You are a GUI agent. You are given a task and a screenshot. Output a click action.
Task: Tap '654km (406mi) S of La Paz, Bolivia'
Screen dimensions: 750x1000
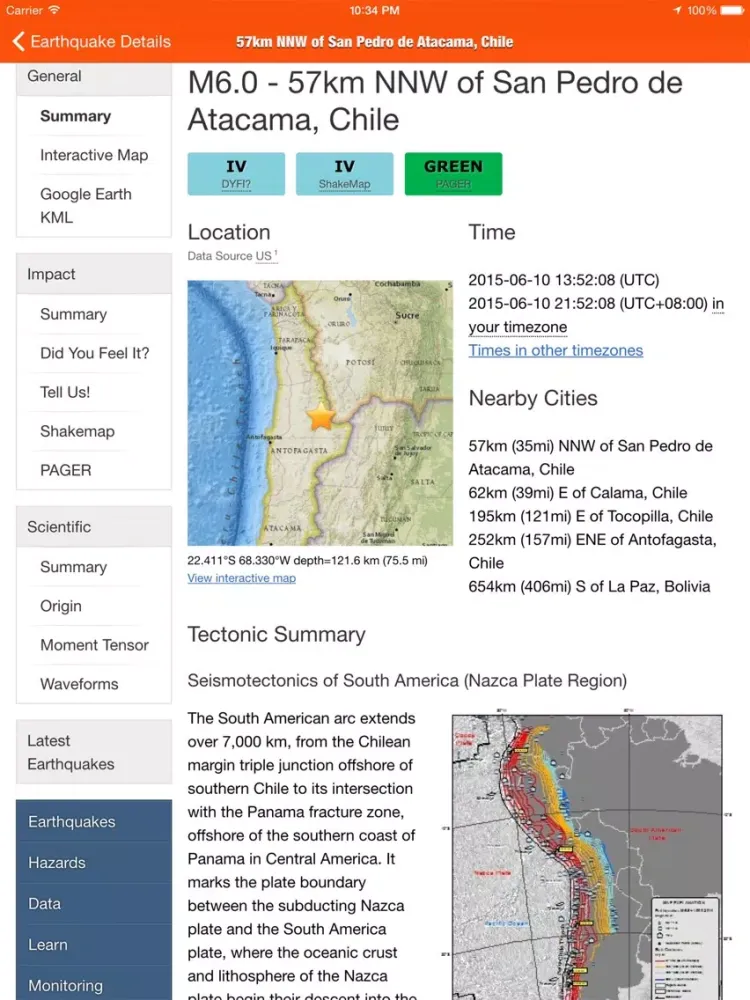coord(589,587)
